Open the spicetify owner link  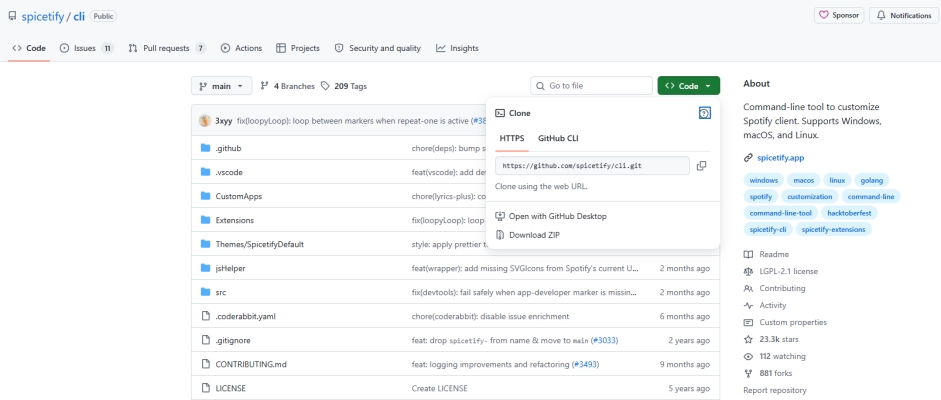pyautogui.click(x=43, y=16)
